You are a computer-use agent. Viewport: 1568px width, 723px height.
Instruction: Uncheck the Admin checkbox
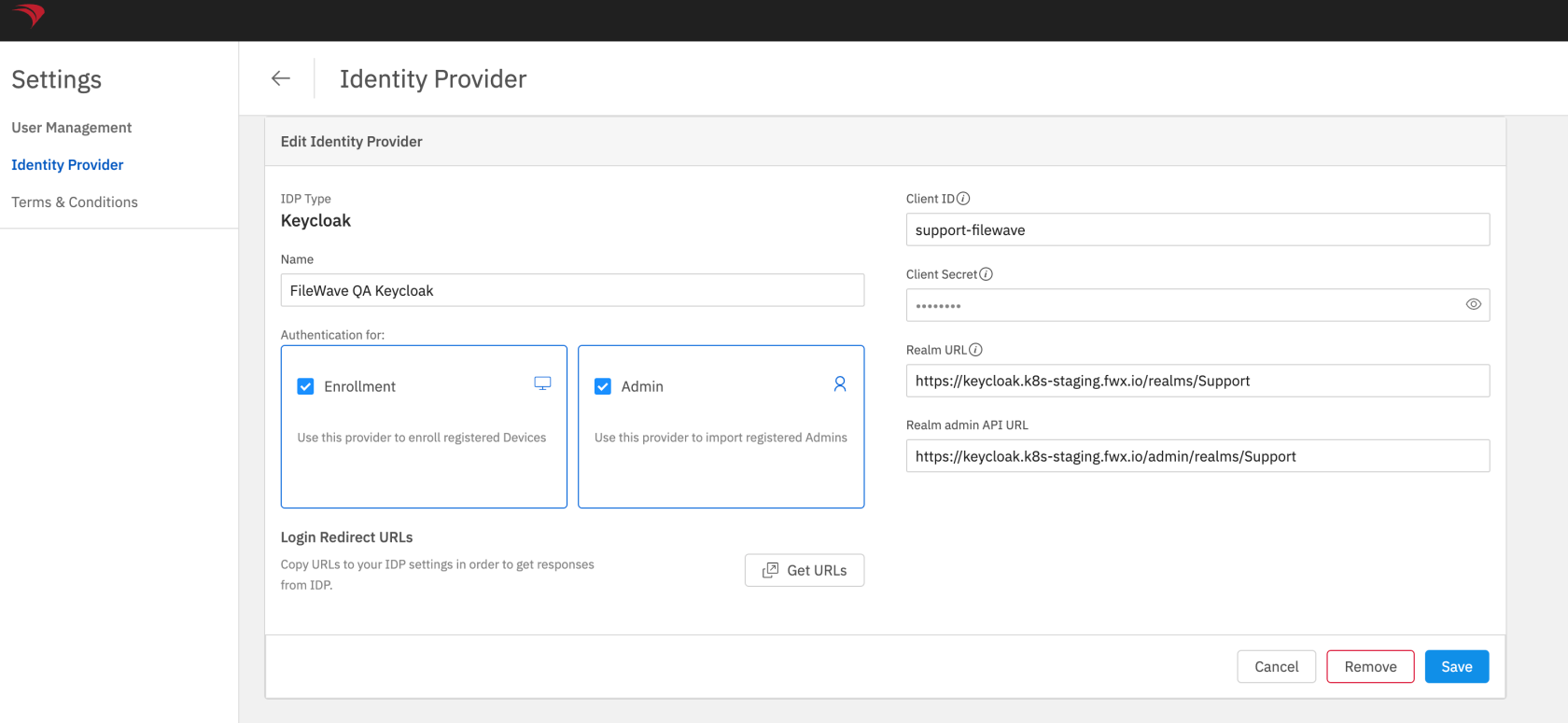pyautogui.click(x=603, y=386)
